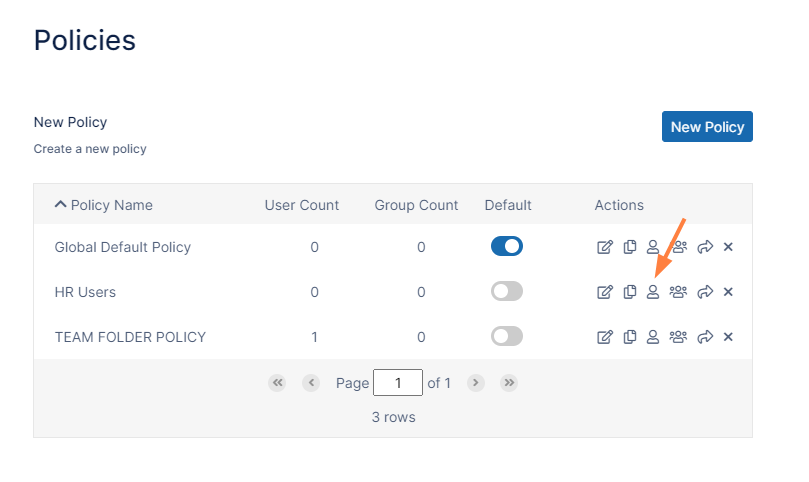
Task: Sort by Policy Name column header
Action: [x=111, y=205]
